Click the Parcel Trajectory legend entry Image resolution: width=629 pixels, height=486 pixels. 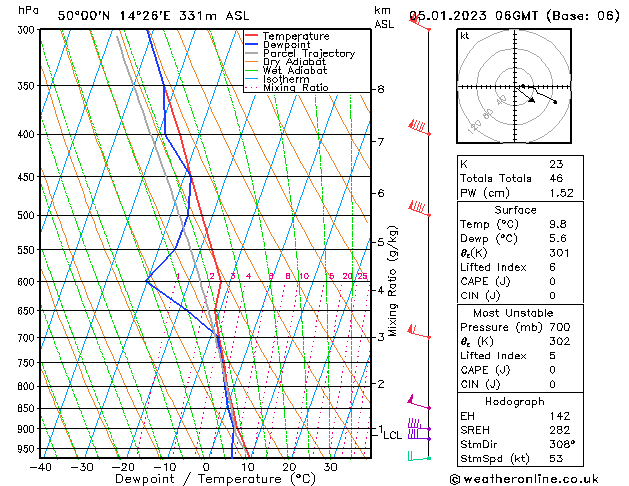300,53
